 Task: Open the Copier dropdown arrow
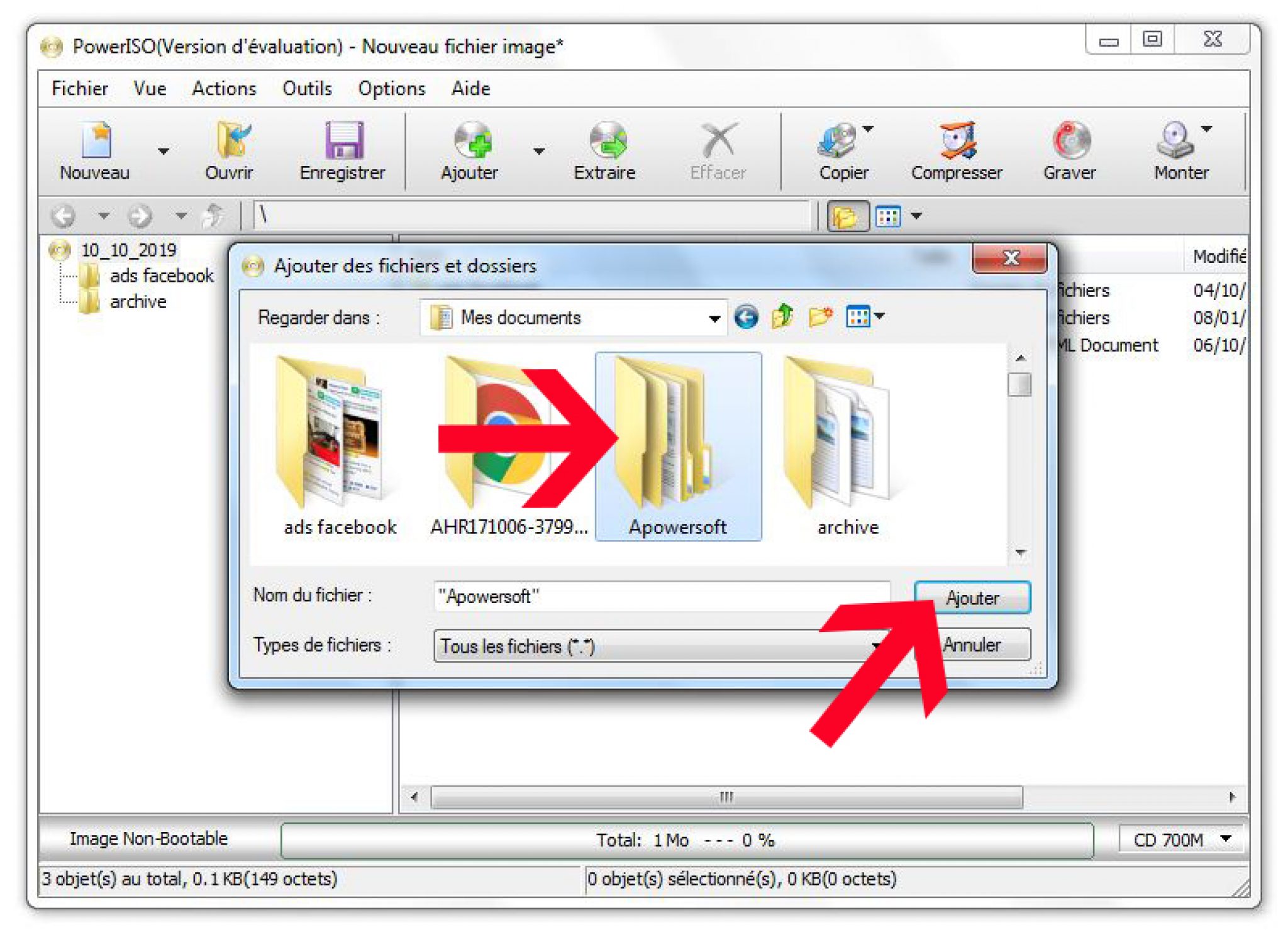(869, 129)
